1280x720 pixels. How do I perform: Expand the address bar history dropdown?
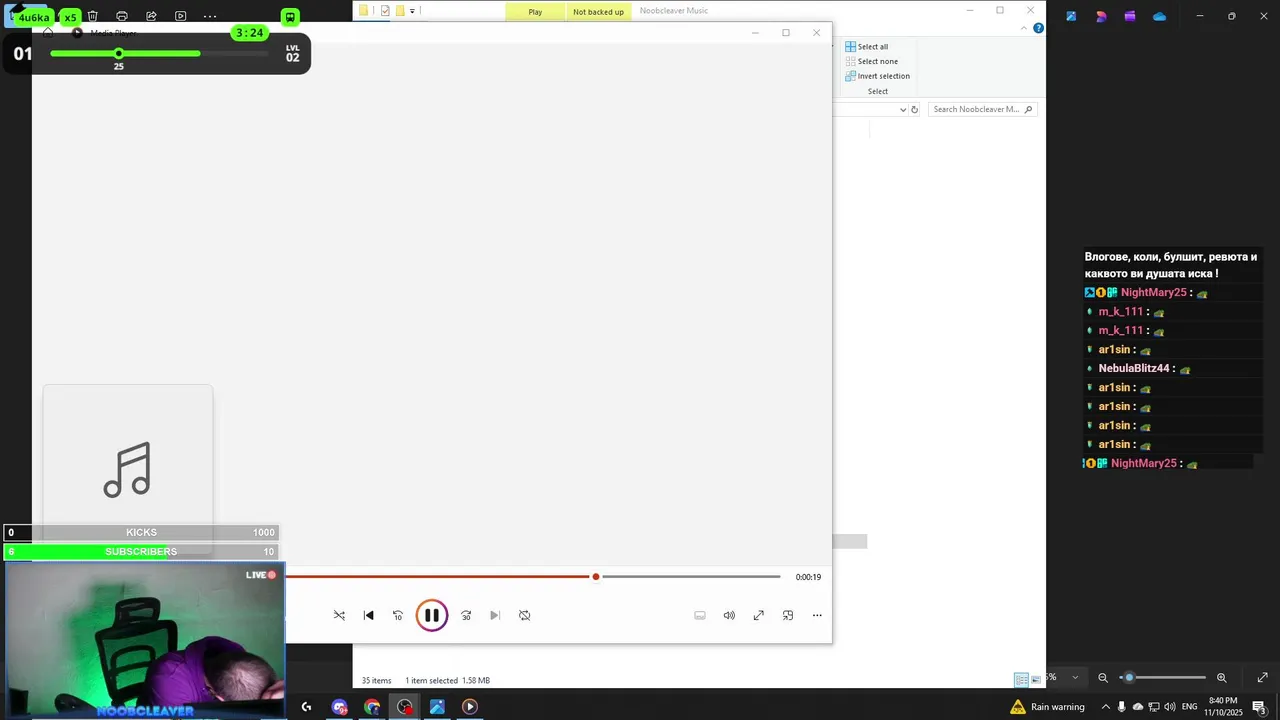[x=902, y=109]
